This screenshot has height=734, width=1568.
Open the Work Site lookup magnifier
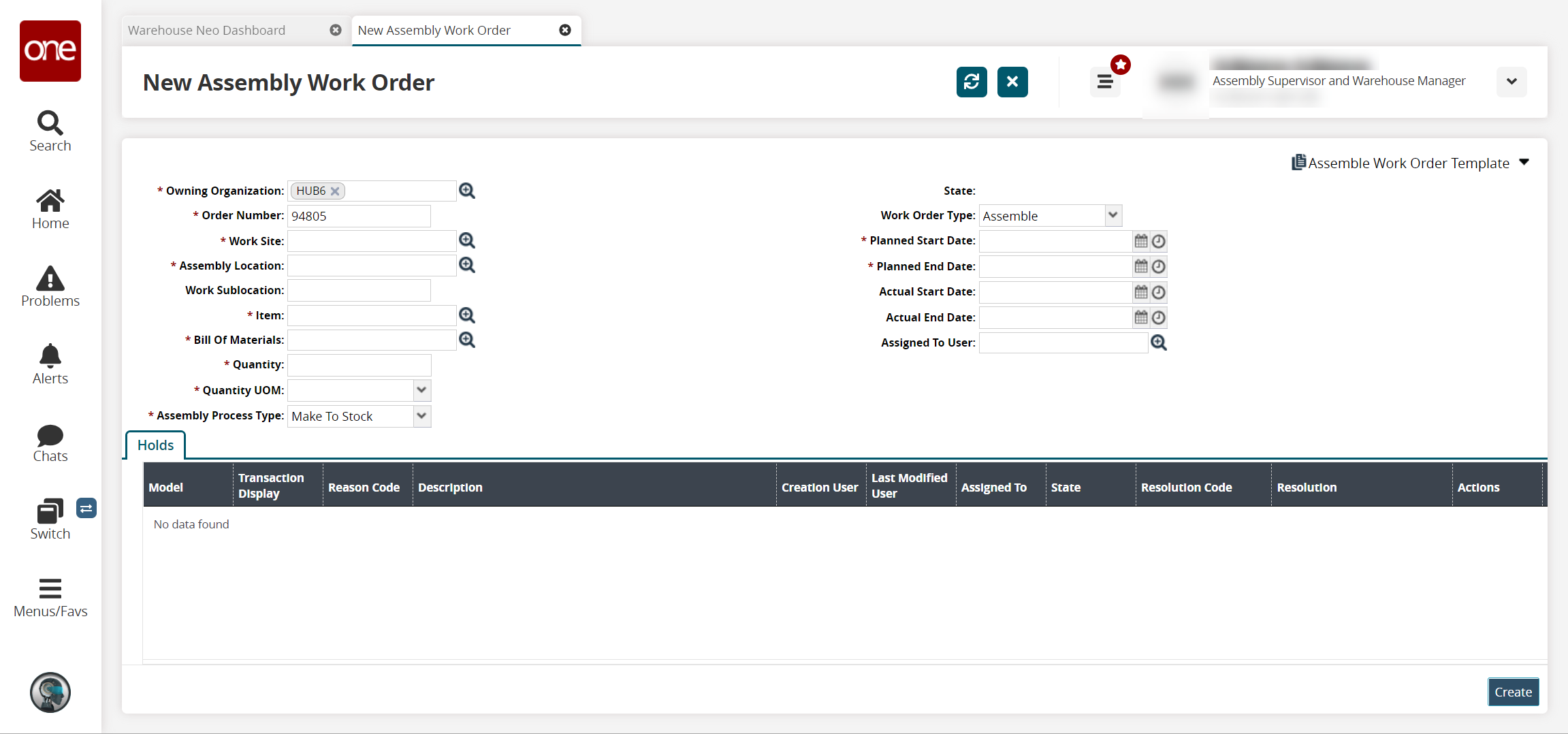(467, 240)
